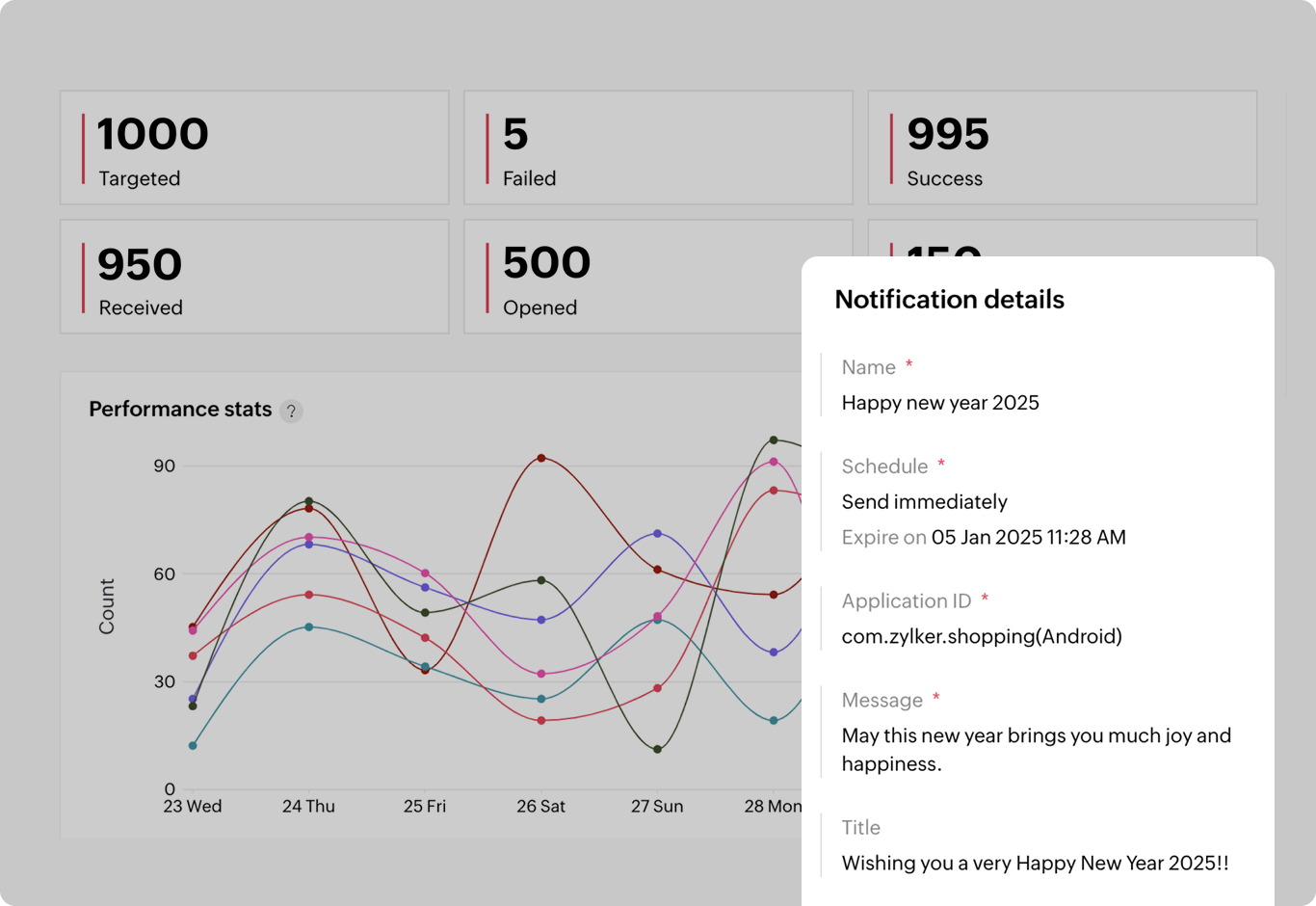Viewport: 1316px width, 906px height.
Task: Select the 26 Sat axis label
Action: pos(540,807)
